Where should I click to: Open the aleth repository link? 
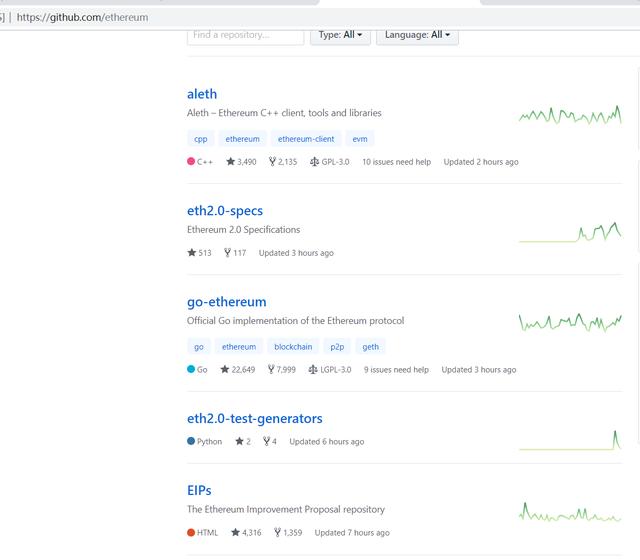202,94
